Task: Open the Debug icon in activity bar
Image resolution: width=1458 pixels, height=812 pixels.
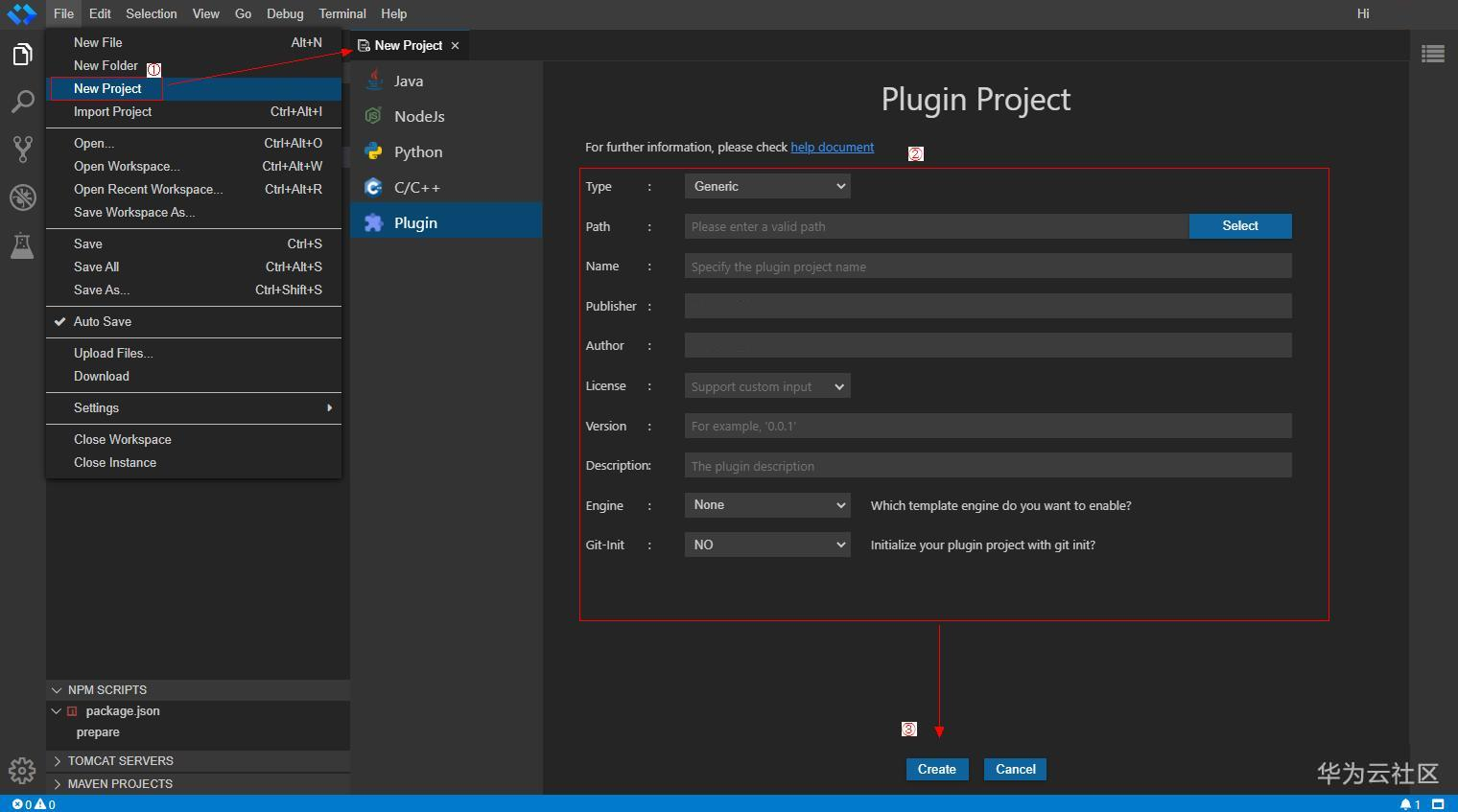Action: pyautogui.click(x=22, y=197)
